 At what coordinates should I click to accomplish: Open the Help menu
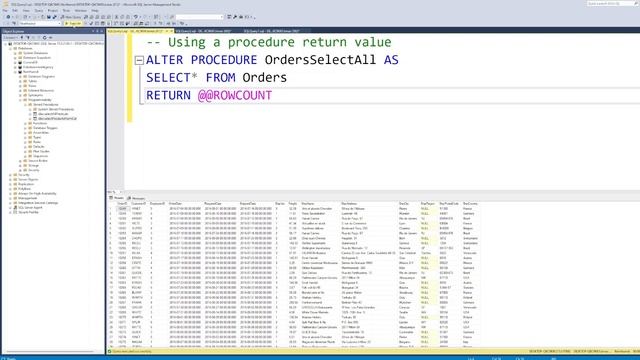click(x=95, y=11)
